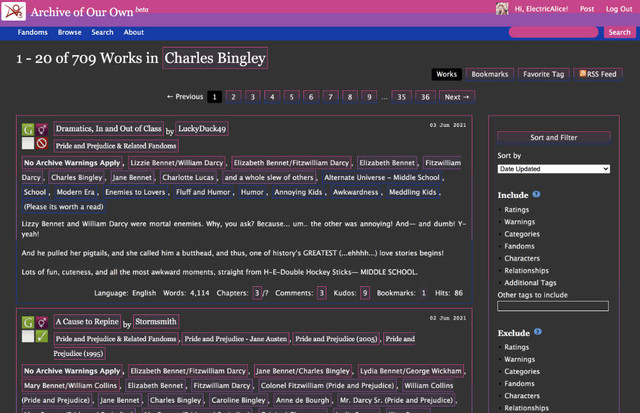This screenshot has height=413, width=640.
Task: Click the Enemies to Lovers tag
Action: (x=135, y=192)
